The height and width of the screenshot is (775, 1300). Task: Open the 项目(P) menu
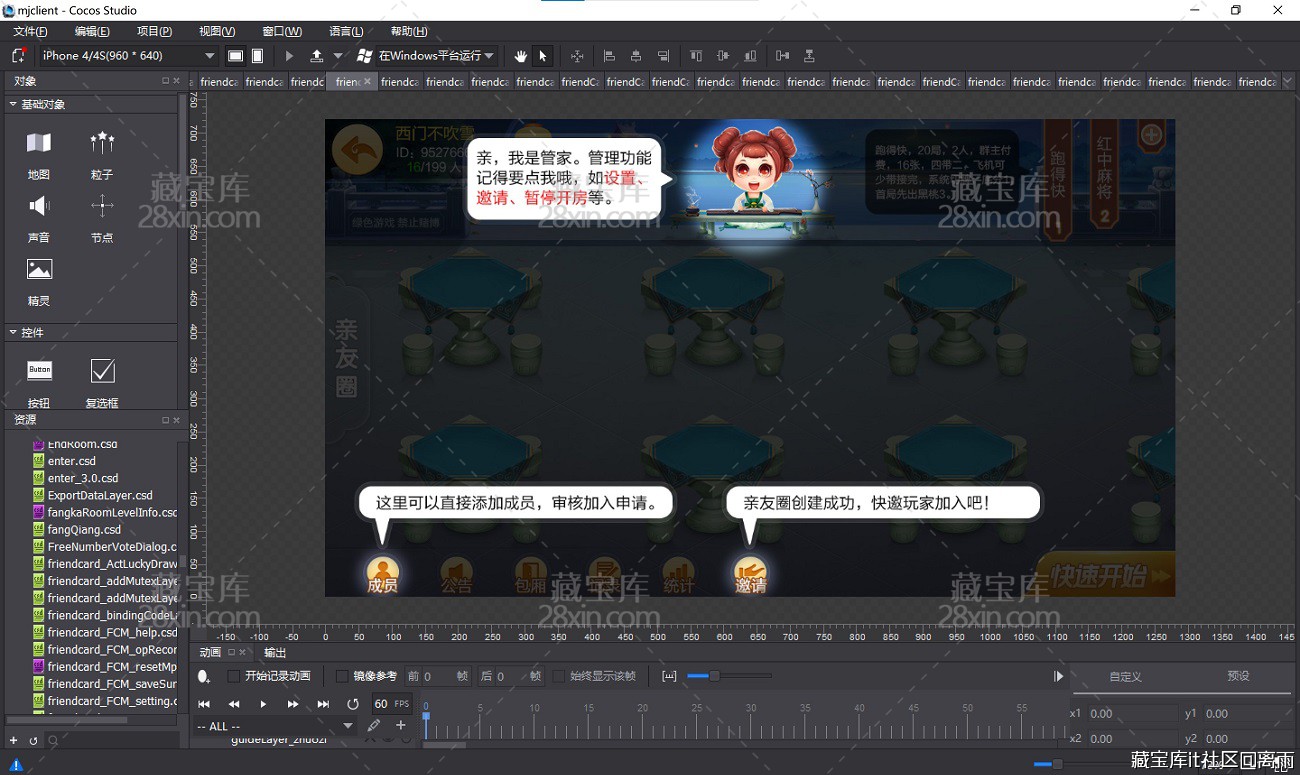tap(154, 31)
